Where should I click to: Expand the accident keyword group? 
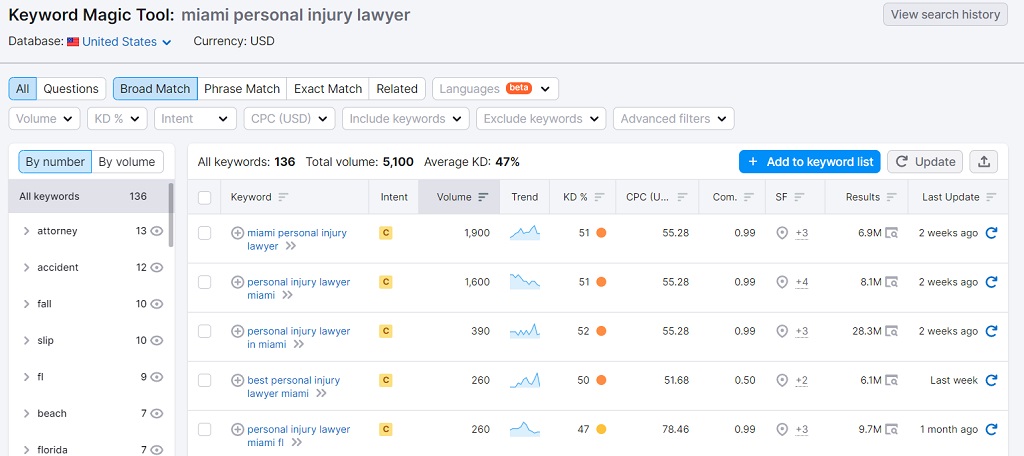tap(26, 268)
